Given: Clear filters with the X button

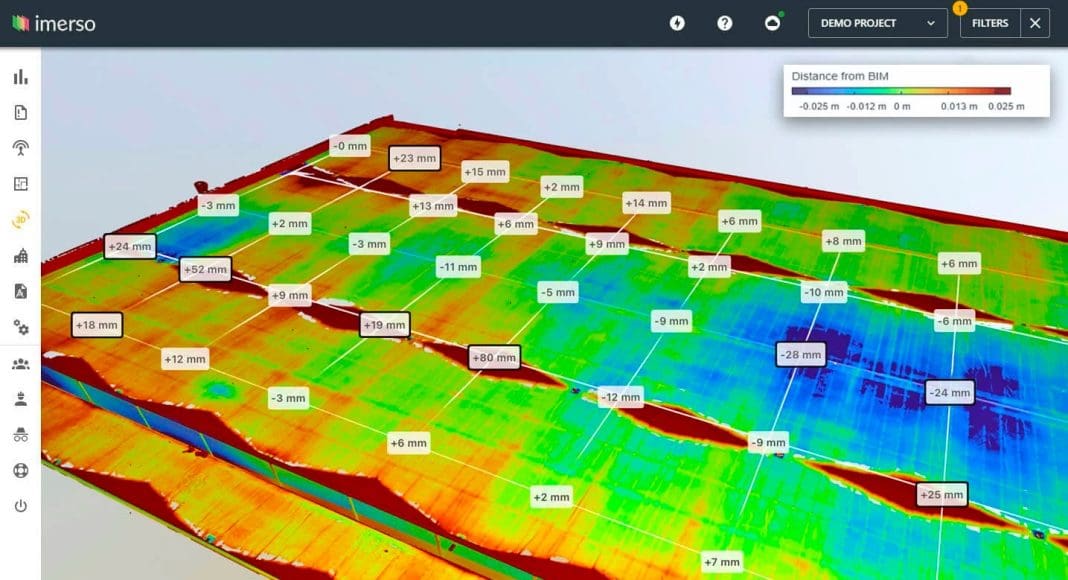Looking at the screenshot, I should pos(1035,23).
